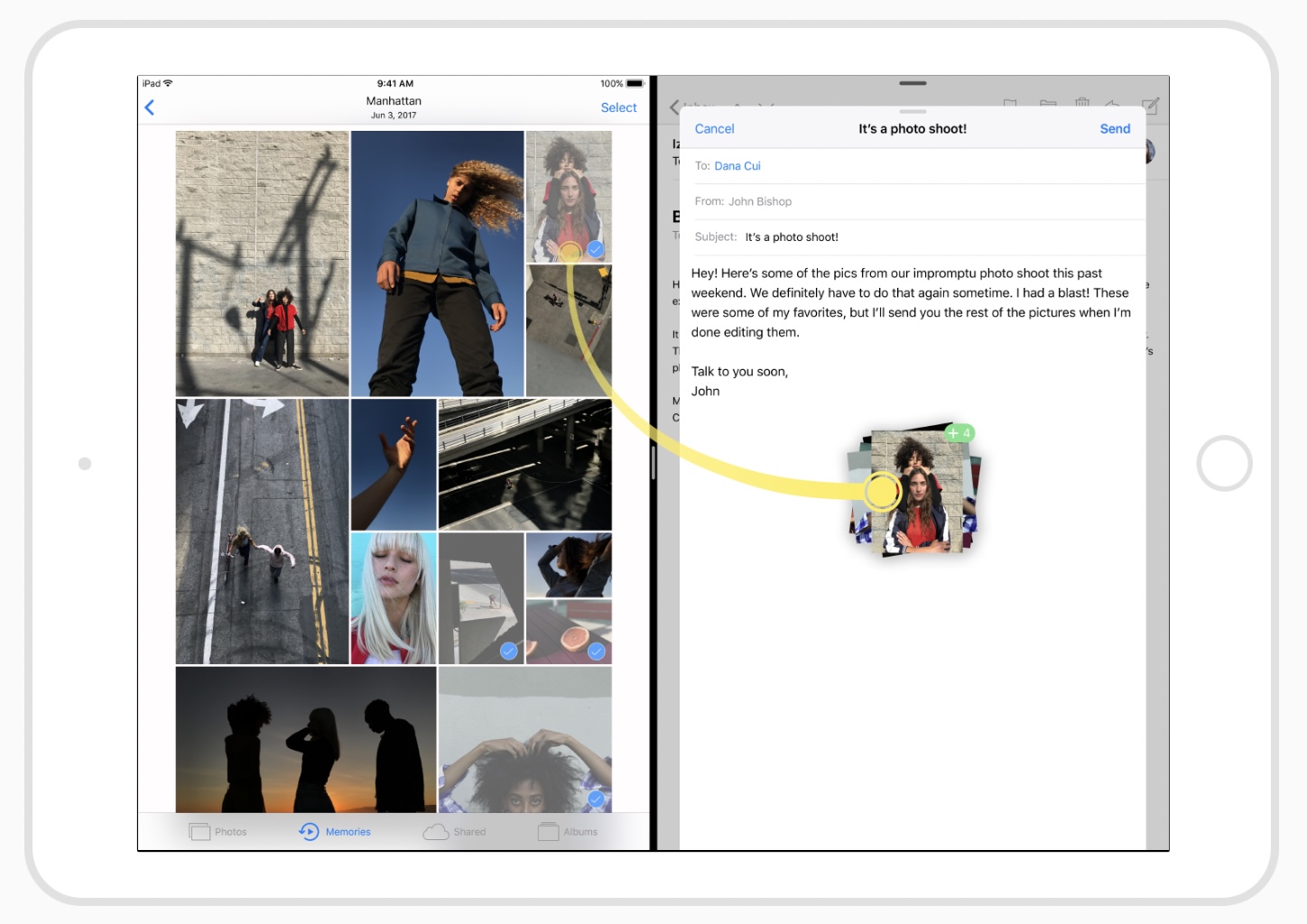Open the street aerial photo with arrows

[262, 531]
